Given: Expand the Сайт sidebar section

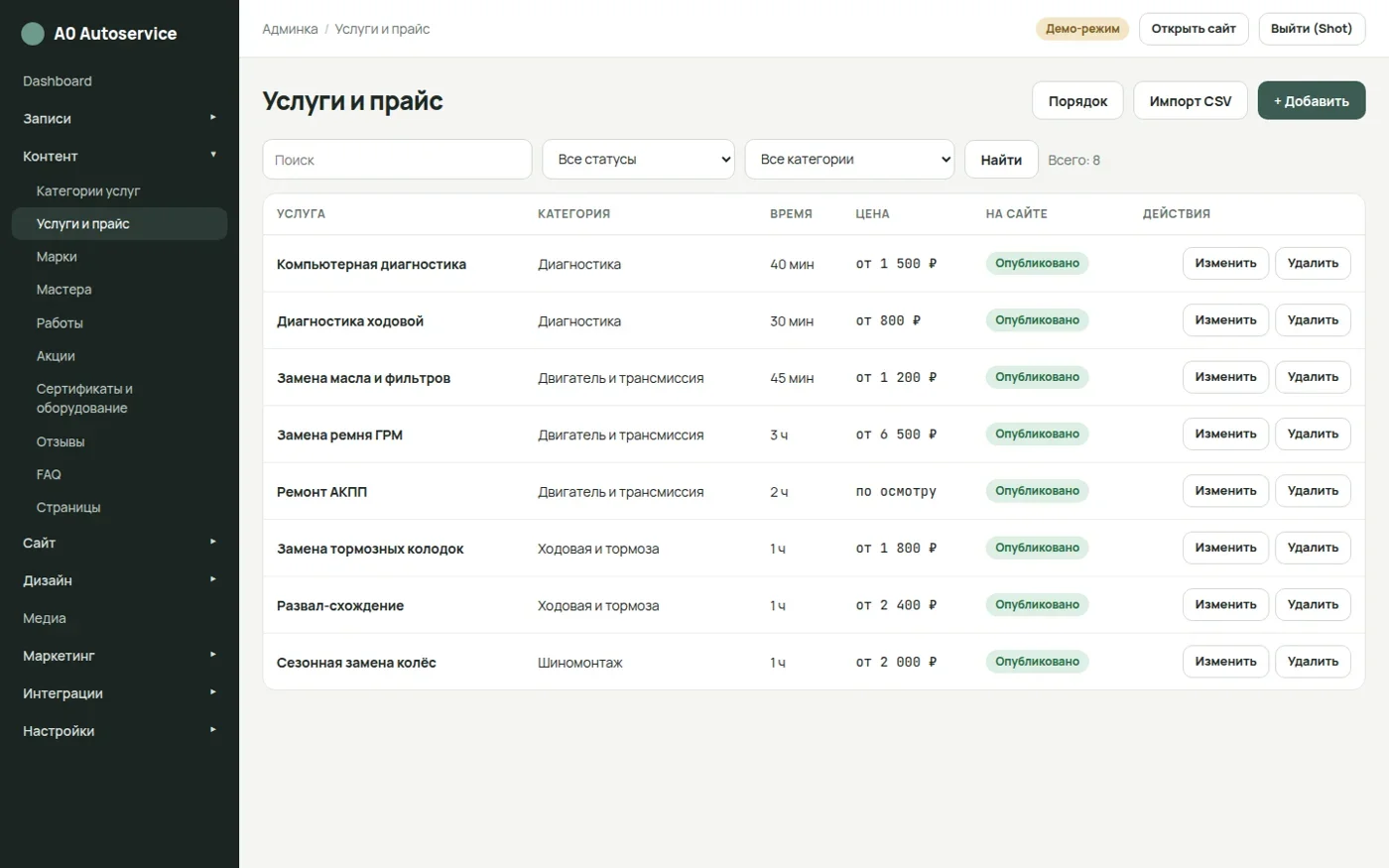Looking at the screenshot, I should coord(119,543).
